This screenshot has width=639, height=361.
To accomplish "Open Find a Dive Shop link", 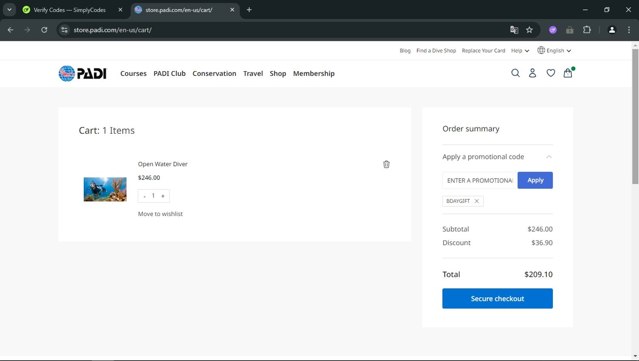I will [436, 51].
